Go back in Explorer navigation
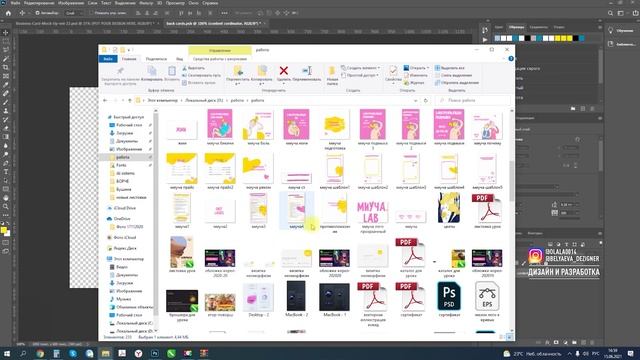The width and height of the screenshot is (640, 360). click(x=105, y=100)
